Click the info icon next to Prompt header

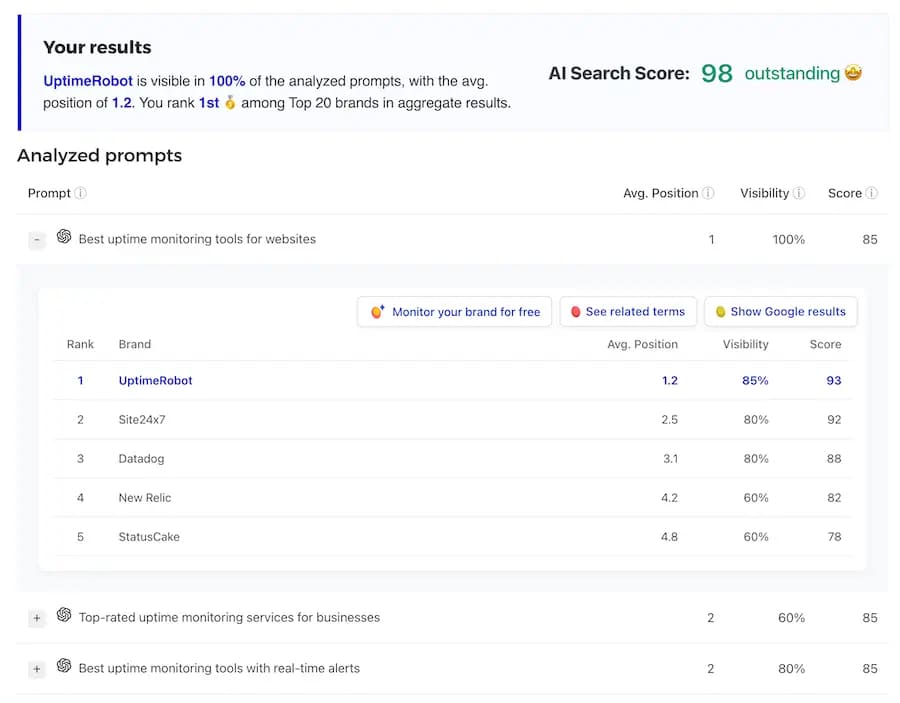pyautogui.click(x=80, y=193)
